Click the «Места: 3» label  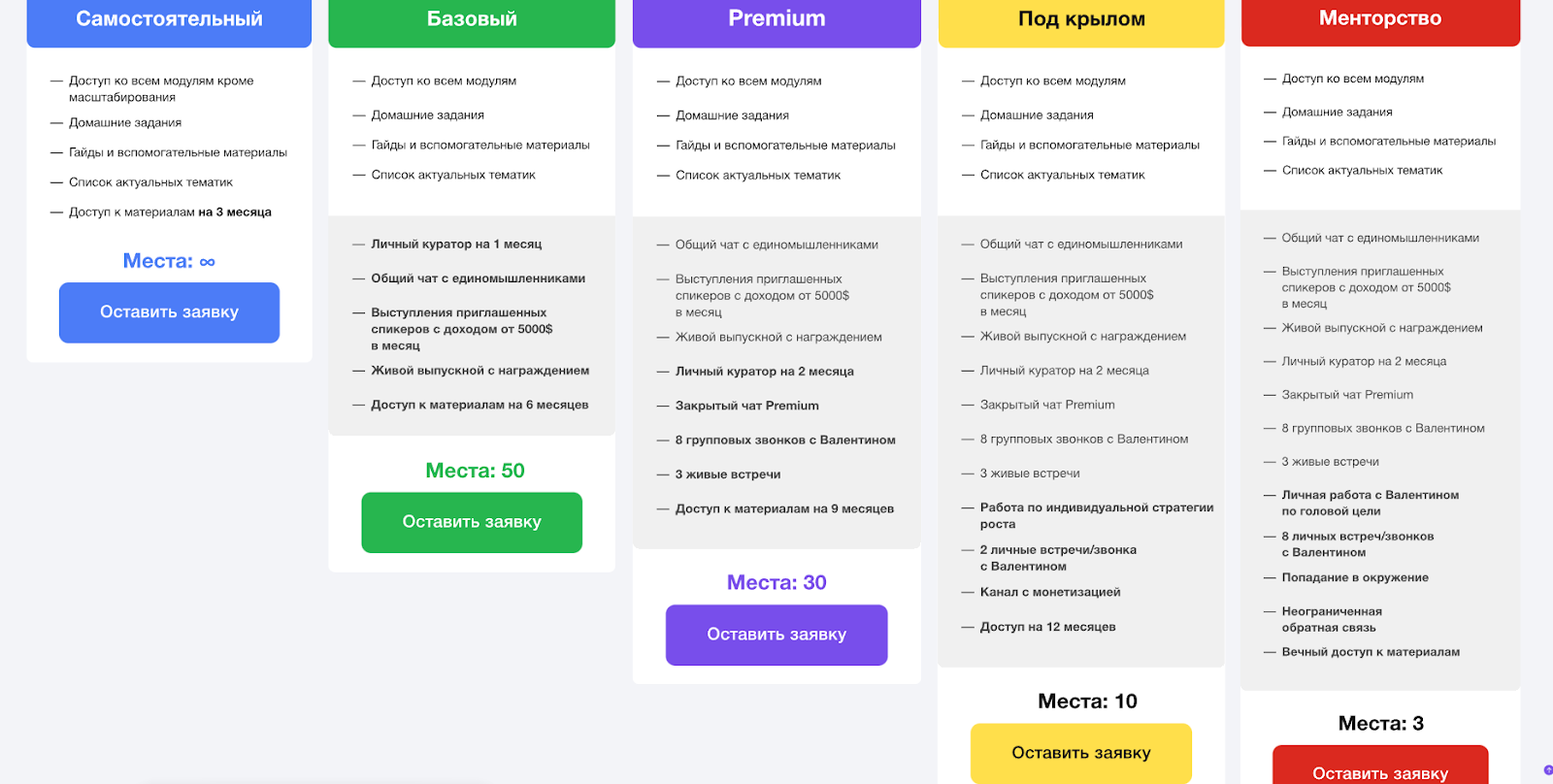click(x=1380, y=724)
